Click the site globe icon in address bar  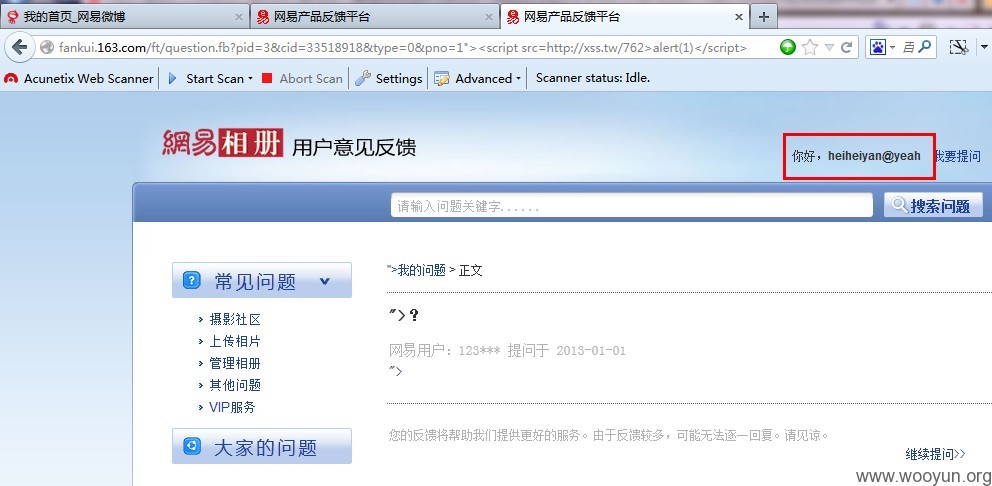(46, 47)
